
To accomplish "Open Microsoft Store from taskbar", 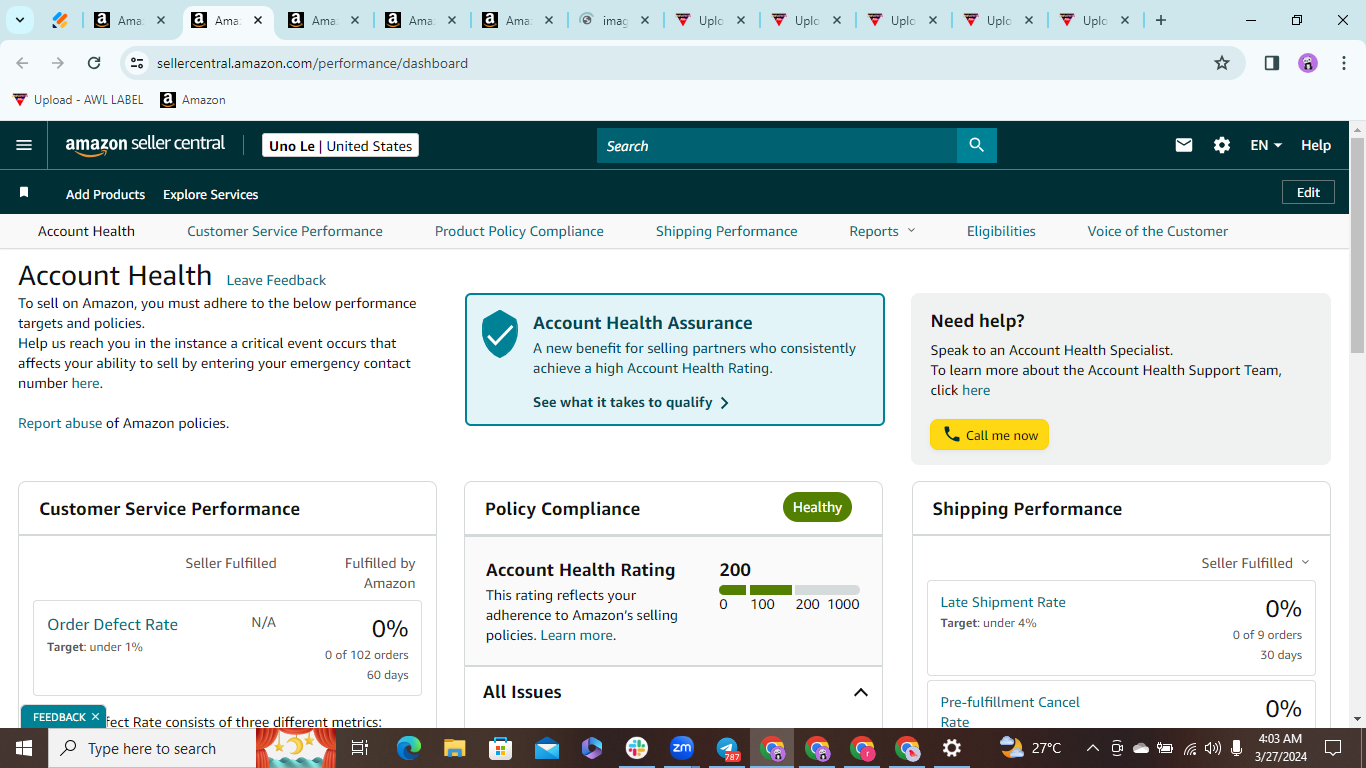I will 500,748.
